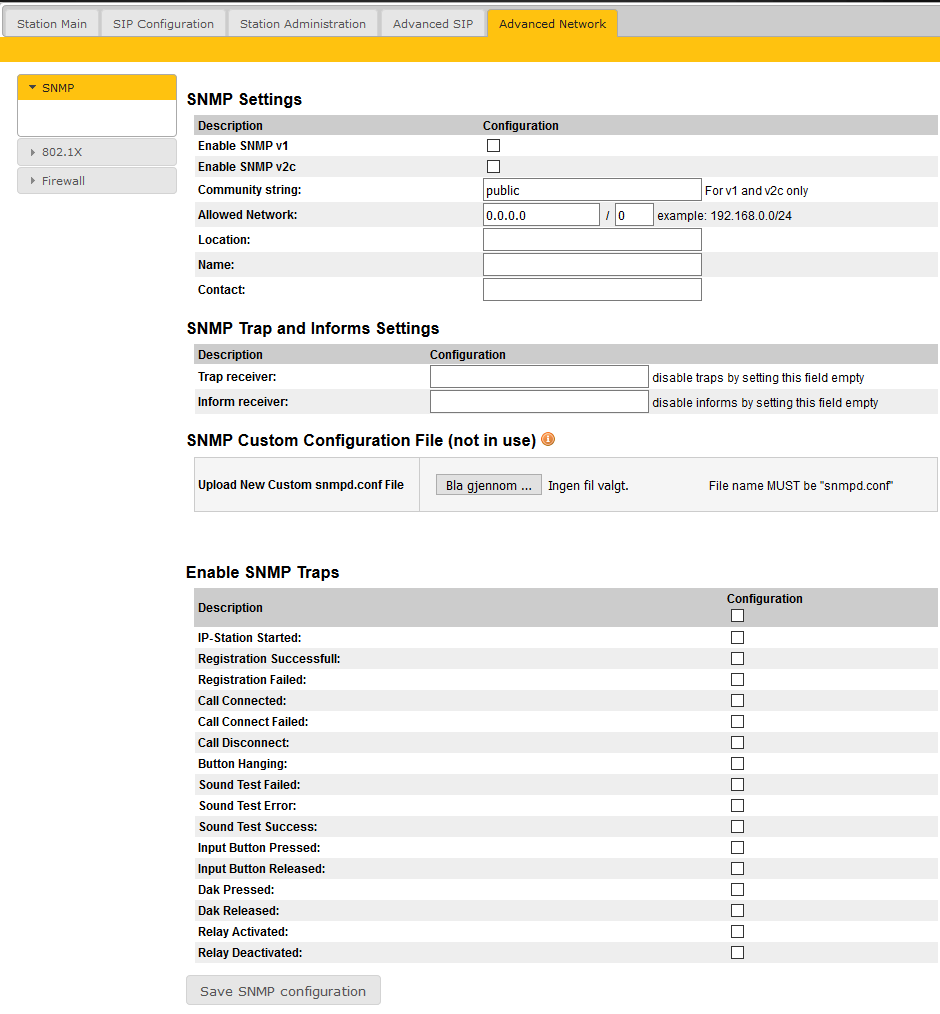Screen dimensions: 940x1014
Task: Go to the Advanced SIP tab
Action: (x=433, y=24)
